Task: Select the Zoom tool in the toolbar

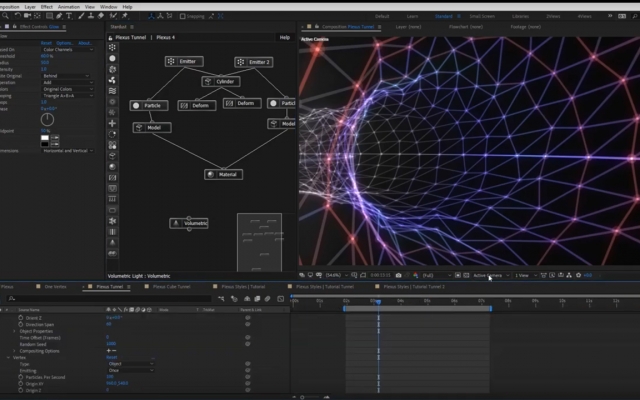Action: (x=5, y=16)
